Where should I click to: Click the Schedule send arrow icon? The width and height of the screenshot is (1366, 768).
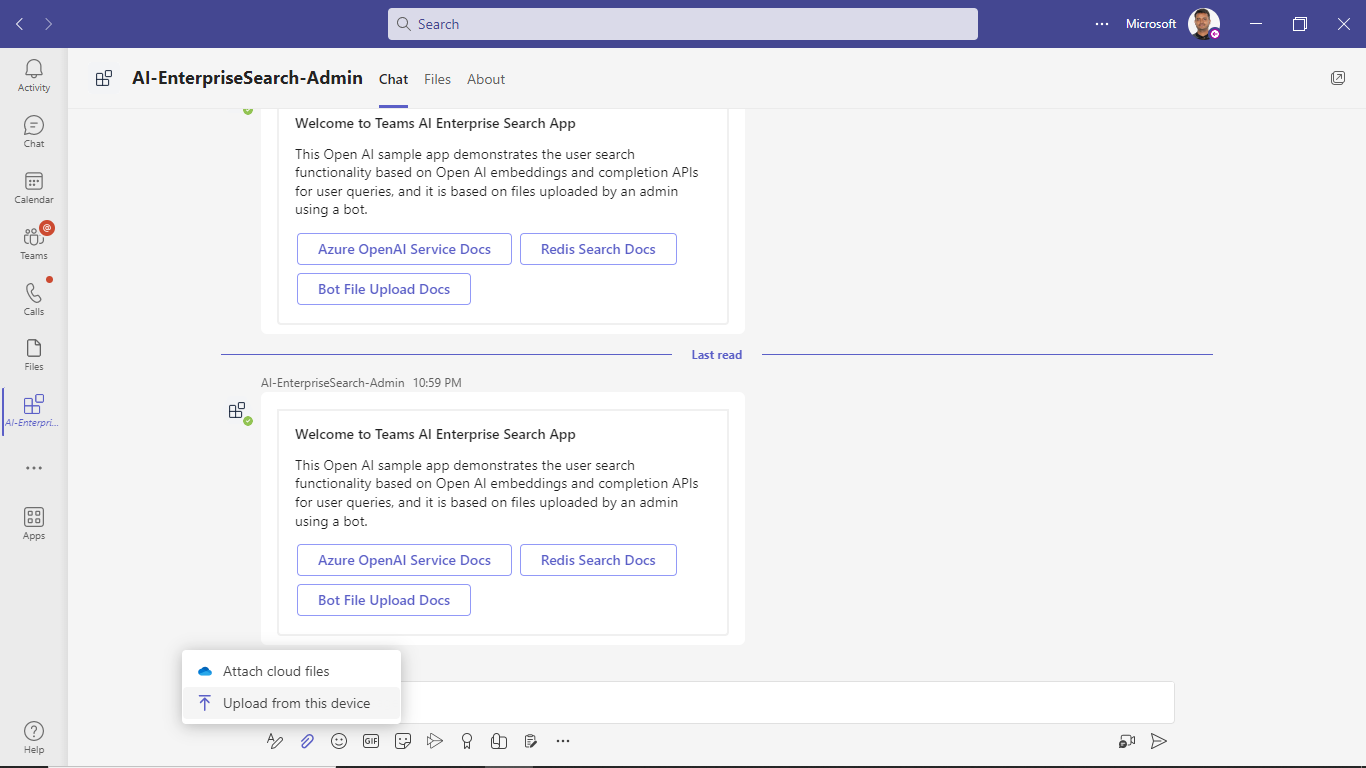[x=435, y=741]
